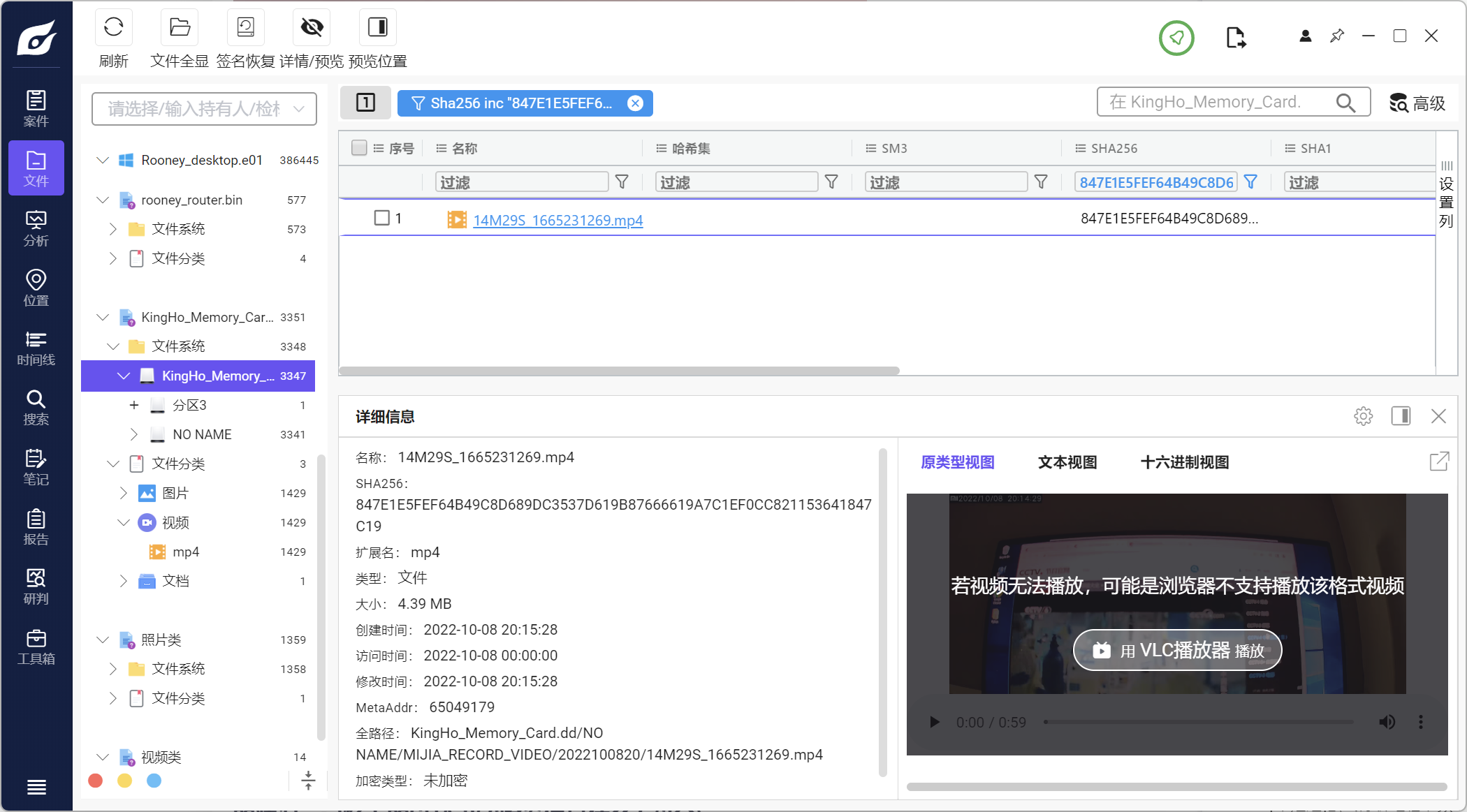1467x812 pixels.
Task: Click the green shield status icon
Action: coord(1176,38)
